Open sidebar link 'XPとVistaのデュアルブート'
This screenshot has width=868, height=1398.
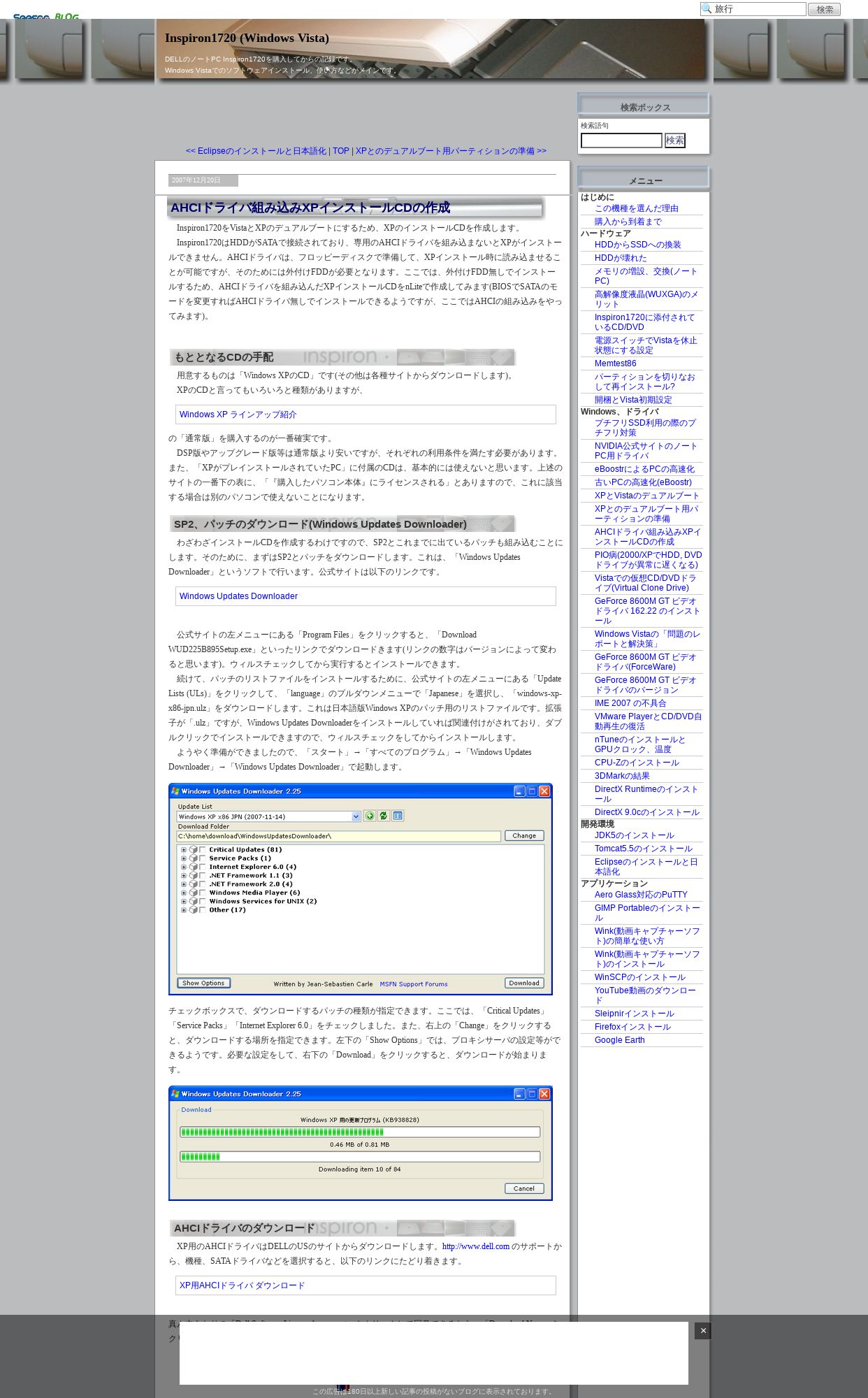point(647,496)
